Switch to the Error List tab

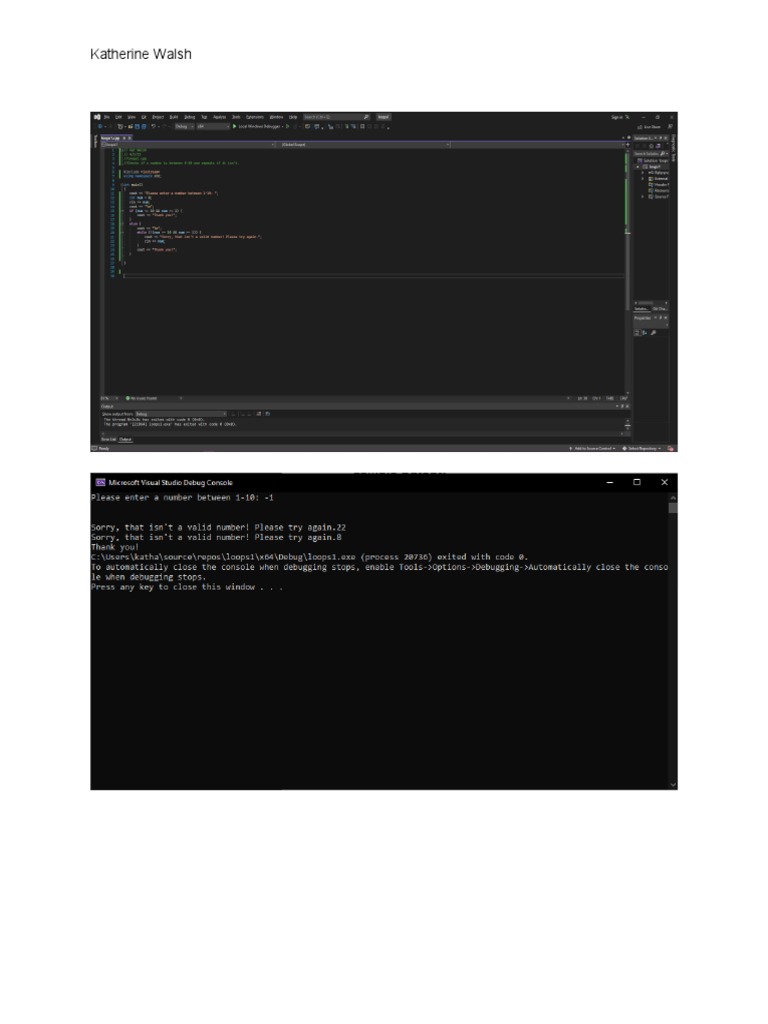pos(108,440)
